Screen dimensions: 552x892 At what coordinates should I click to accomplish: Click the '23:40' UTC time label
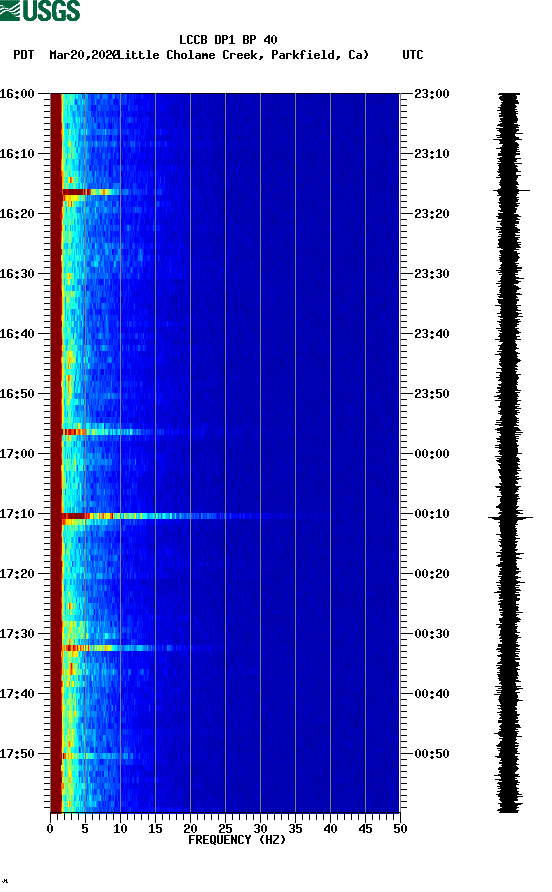pyautogui.click(x=432, y=334)
